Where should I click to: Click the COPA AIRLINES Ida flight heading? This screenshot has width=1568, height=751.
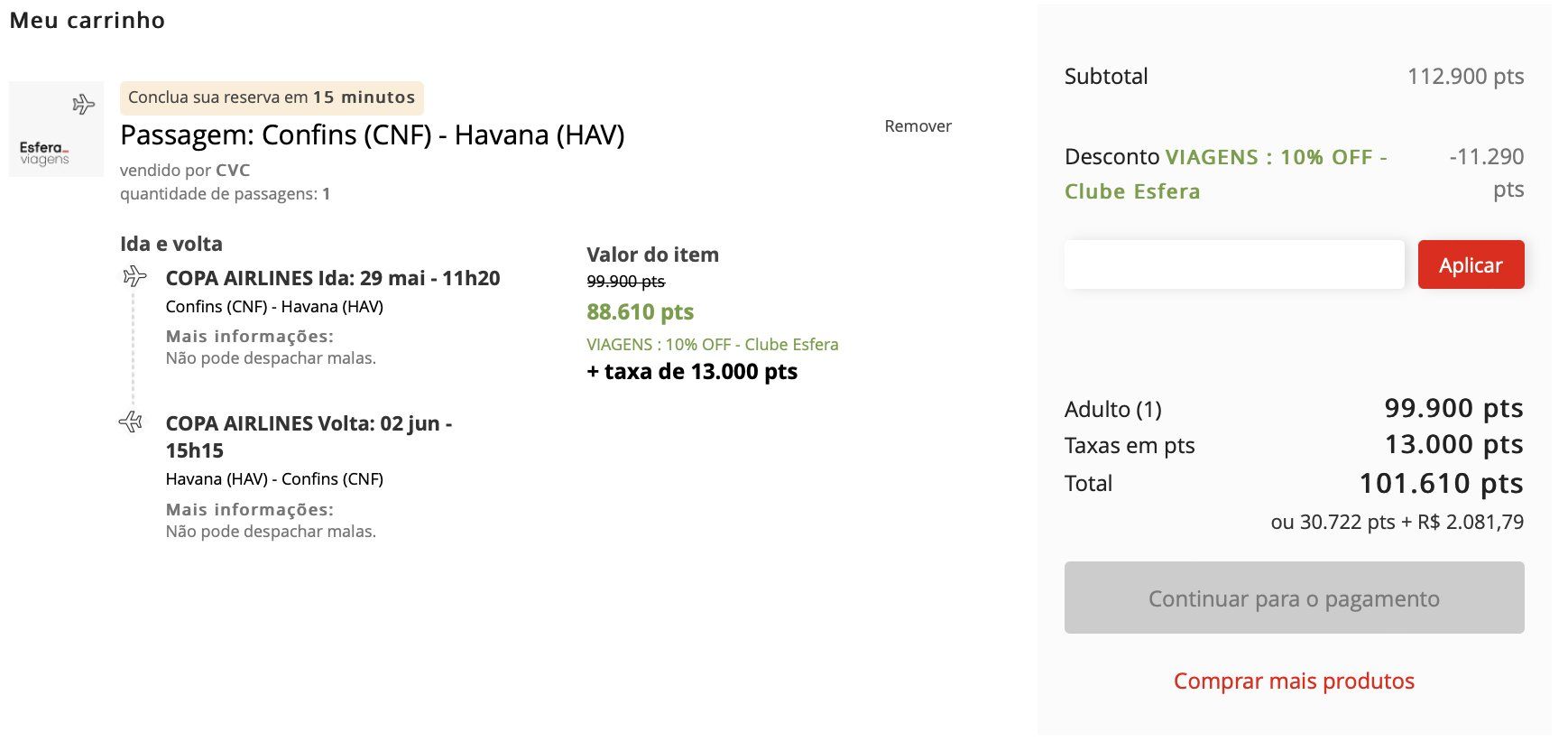[333, 278]
